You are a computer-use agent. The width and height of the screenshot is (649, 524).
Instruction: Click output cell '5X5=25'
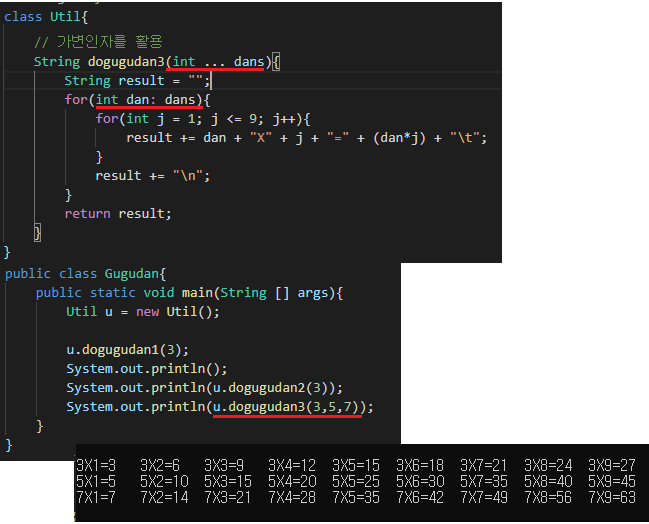[356, 481]
